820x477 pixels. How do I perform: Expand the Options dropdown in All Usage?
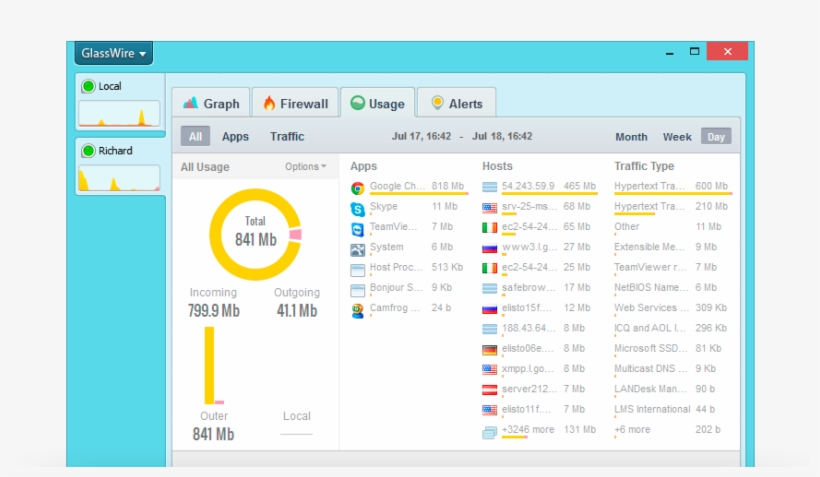click(x=305, y=166)
